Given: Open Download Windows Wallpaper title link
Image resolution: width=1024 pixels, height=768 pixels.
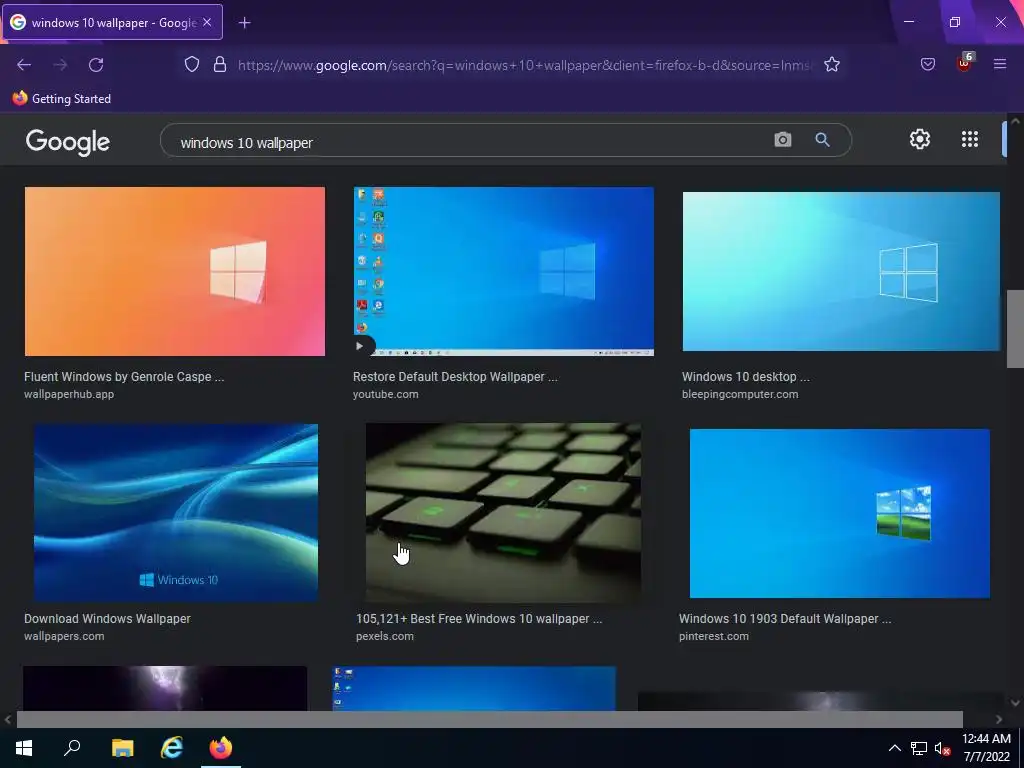Looking at the screenshot, I should tap(107, 618).
